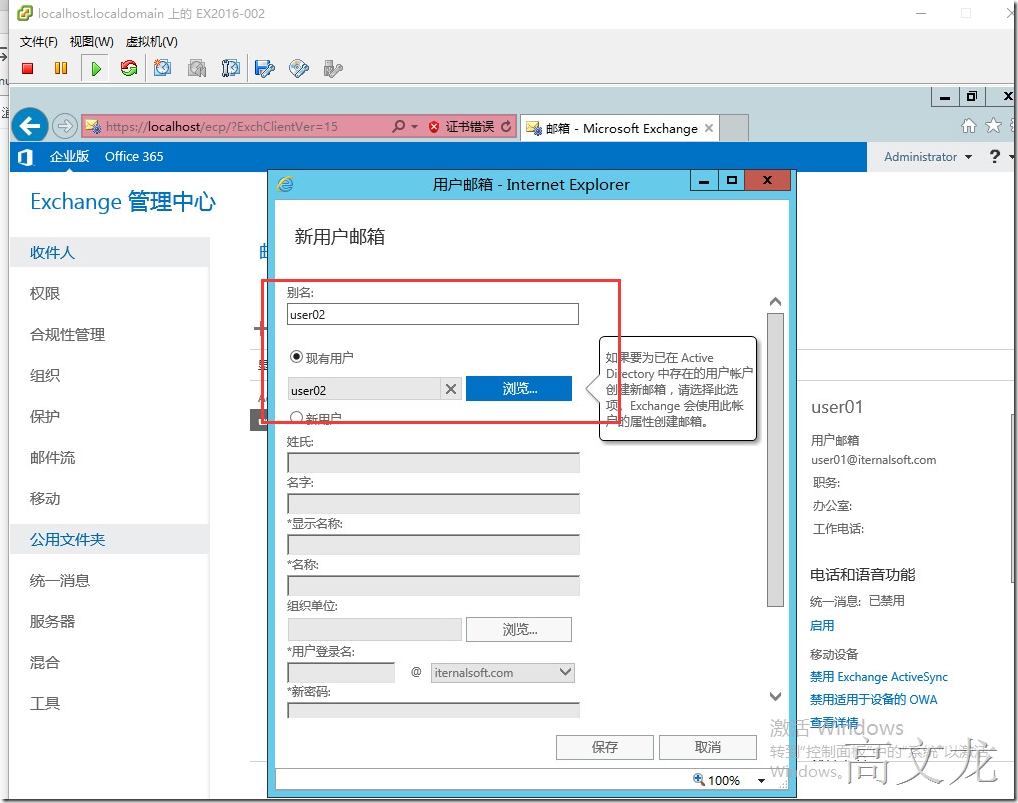Close the 邮箱 - Microsoft Exchange tab

pos(709,128)
